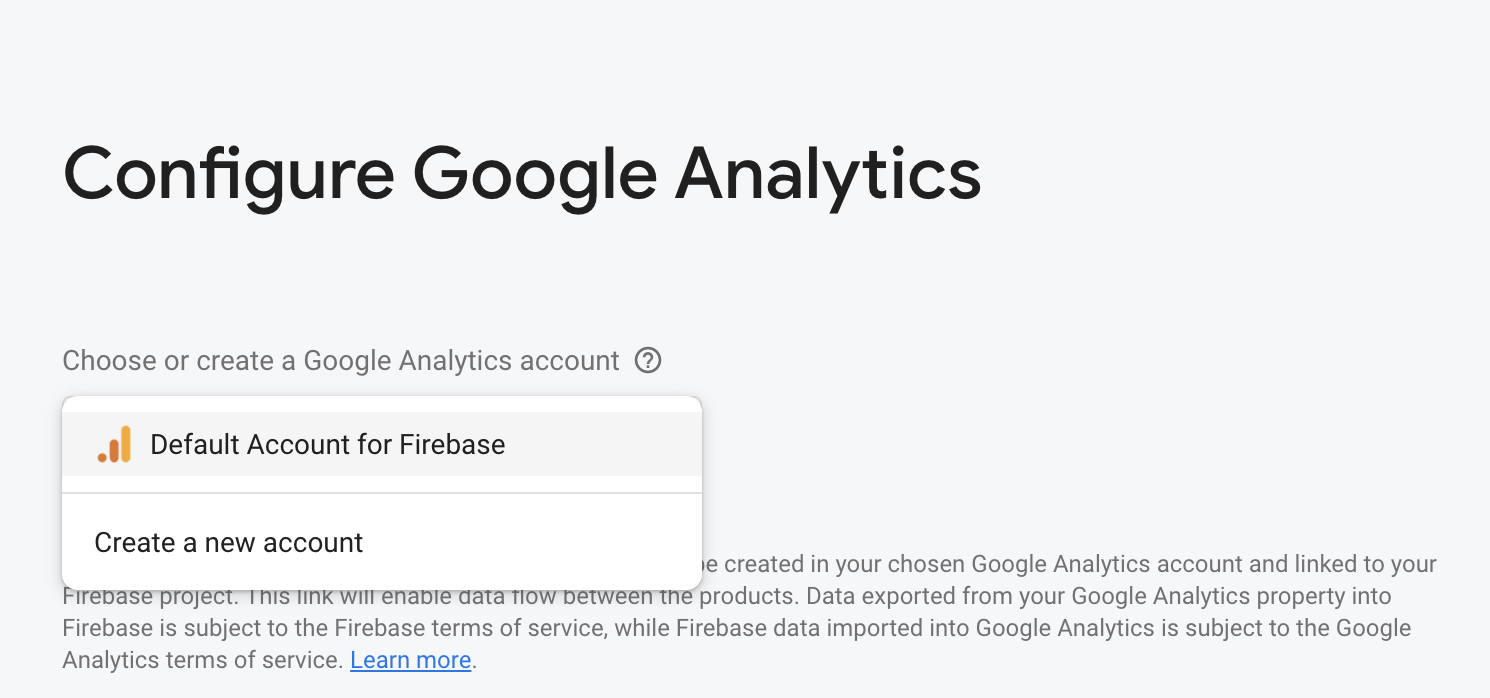Show help for Google Analytics account selection
This screenshot has height=698, width=1490.
pos(648,360)
